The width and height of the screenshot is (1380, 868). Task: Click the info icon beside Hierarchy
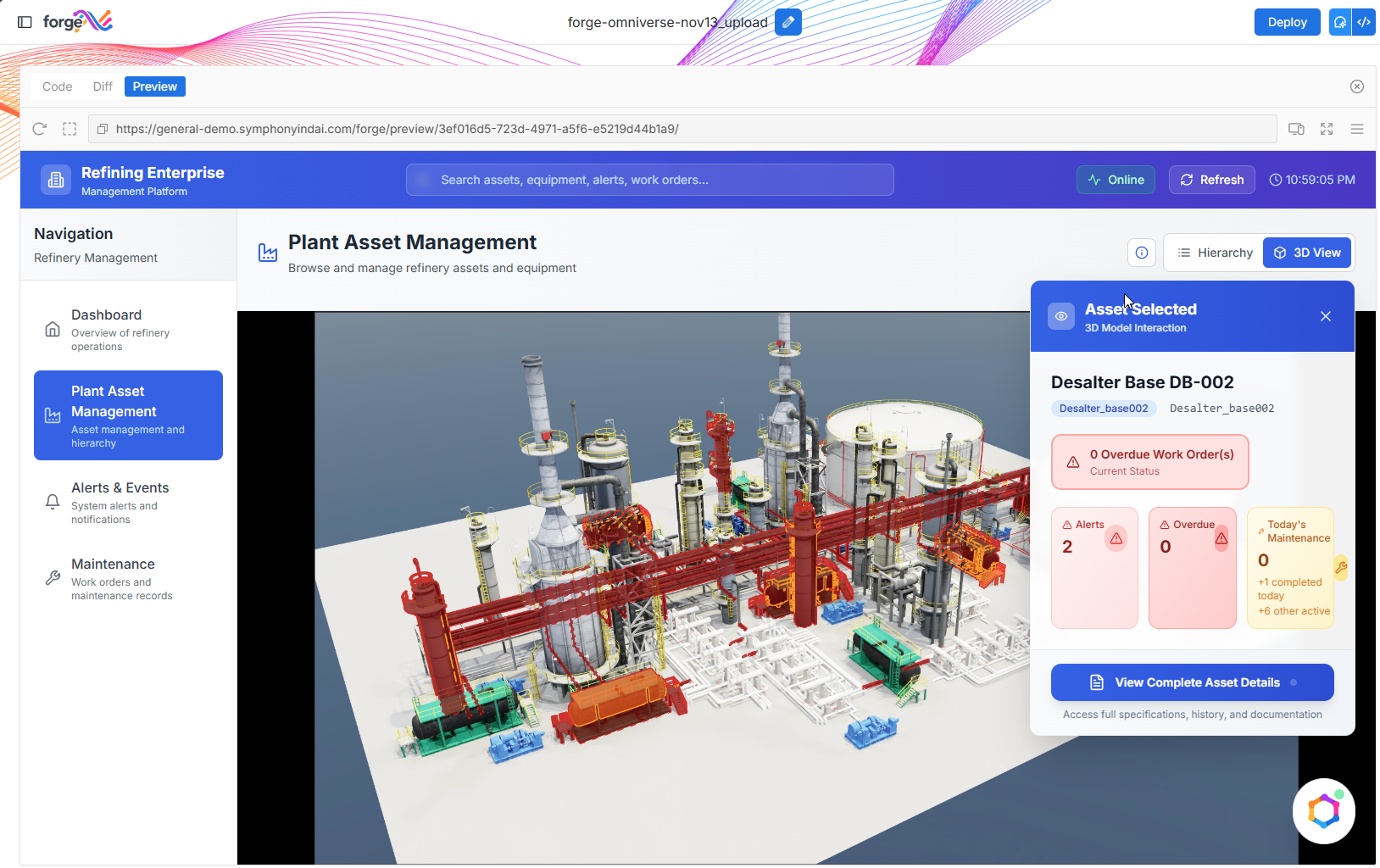pos(1142,253)
